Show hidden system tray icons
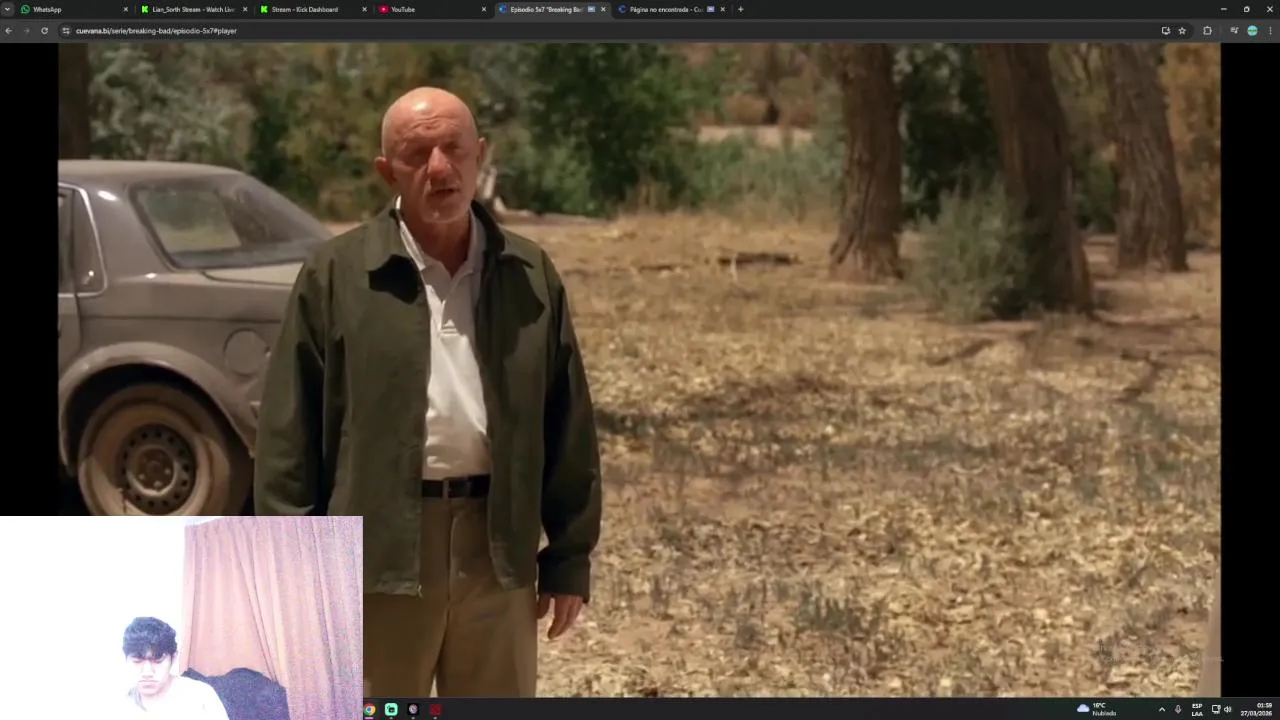This screenshot has width=1280, height=720. [1161, 709]
